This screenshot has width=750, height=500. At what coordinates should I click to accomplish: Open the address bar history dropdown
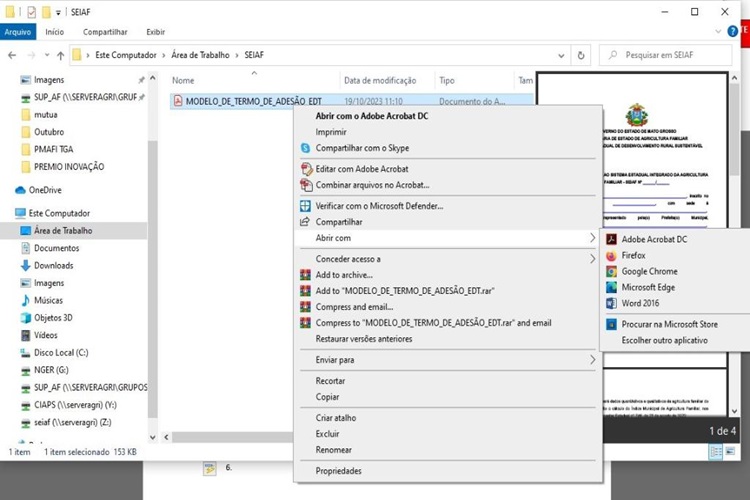point(561,56)
